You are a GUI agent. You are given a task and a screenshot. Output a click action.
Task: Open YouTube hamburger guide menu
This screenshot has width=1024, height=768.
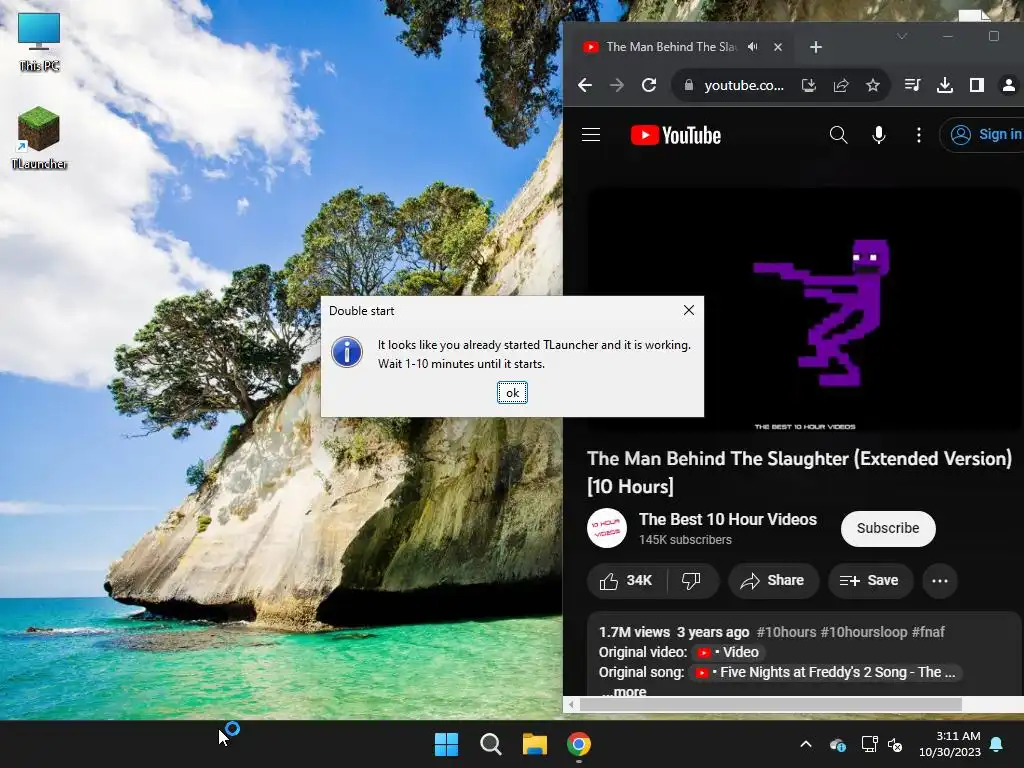coord(591,135)
